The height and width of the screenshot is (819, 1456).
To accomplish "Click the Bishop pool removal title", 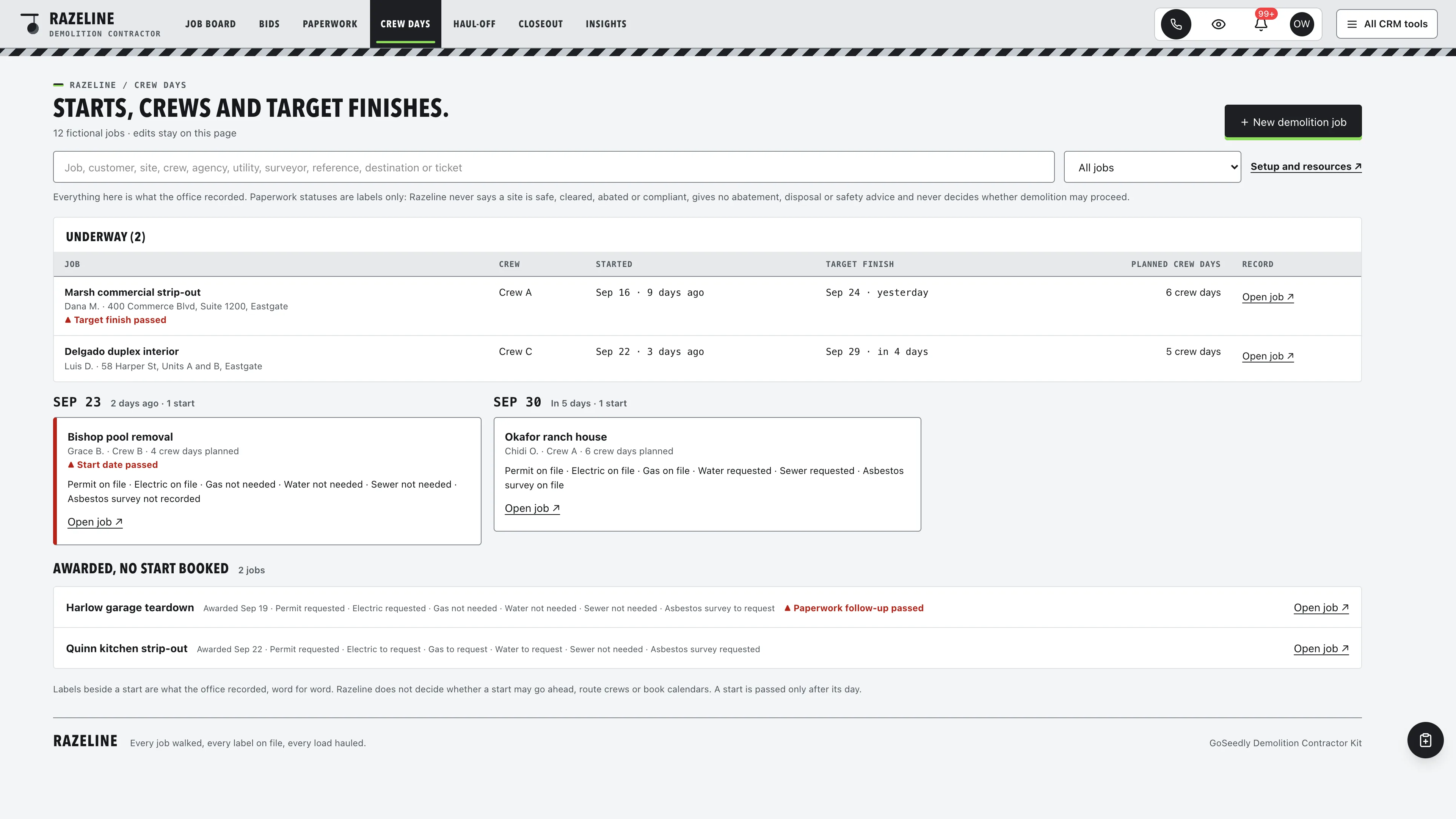I will point(120,437).
